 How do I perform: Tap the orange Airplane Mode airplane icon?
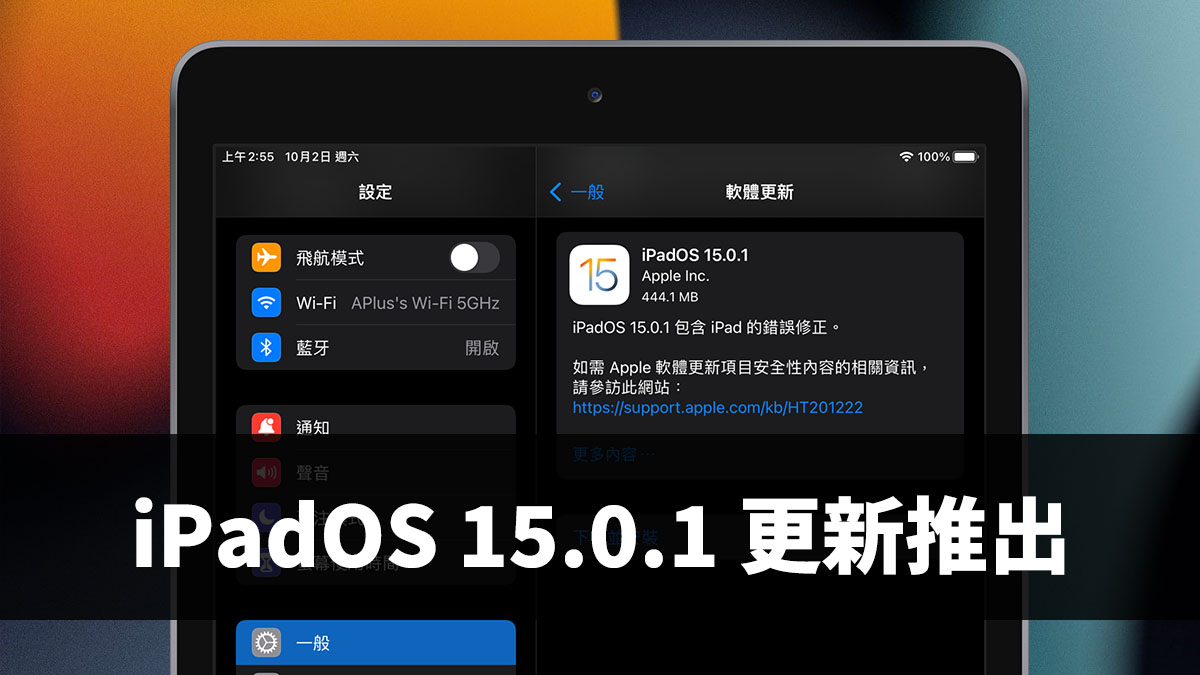pyautogui.click(x=267, y=258)
